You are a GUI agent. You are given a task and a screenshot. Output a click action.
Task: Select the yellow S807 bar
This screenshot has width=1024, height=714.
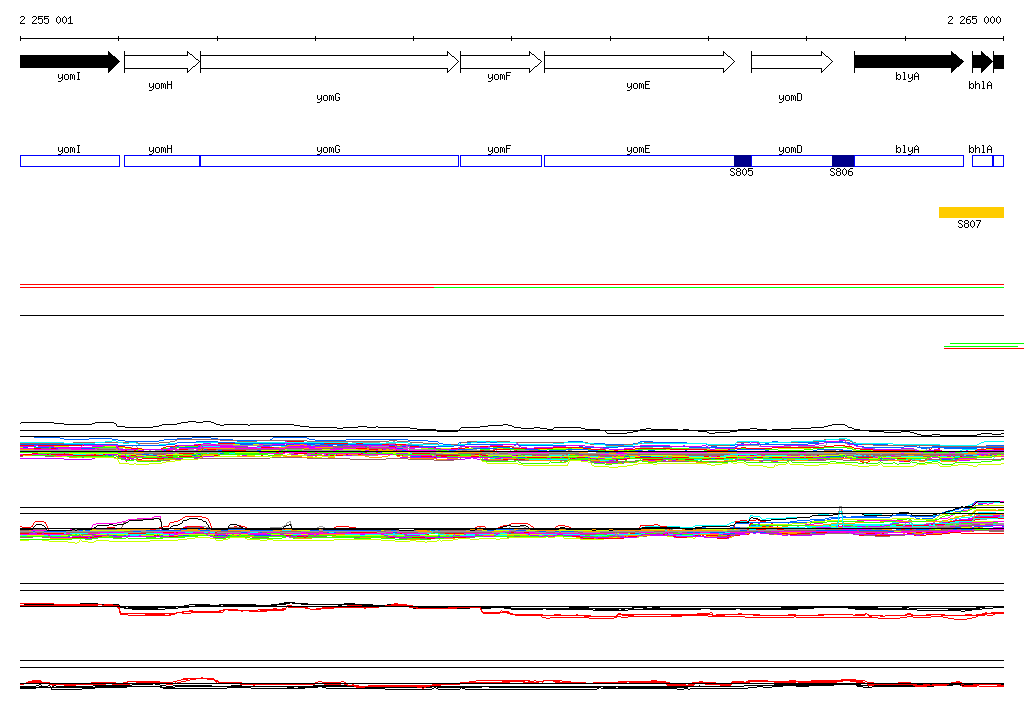pos(971,212)
